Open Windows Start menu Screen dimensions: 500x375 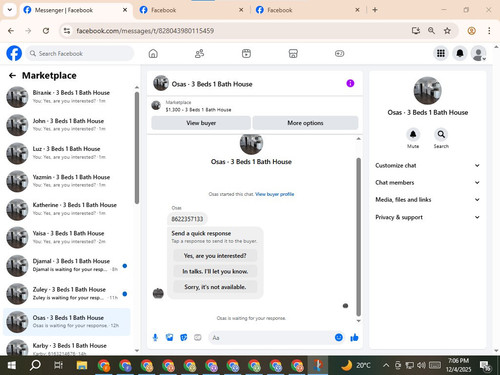12,366
